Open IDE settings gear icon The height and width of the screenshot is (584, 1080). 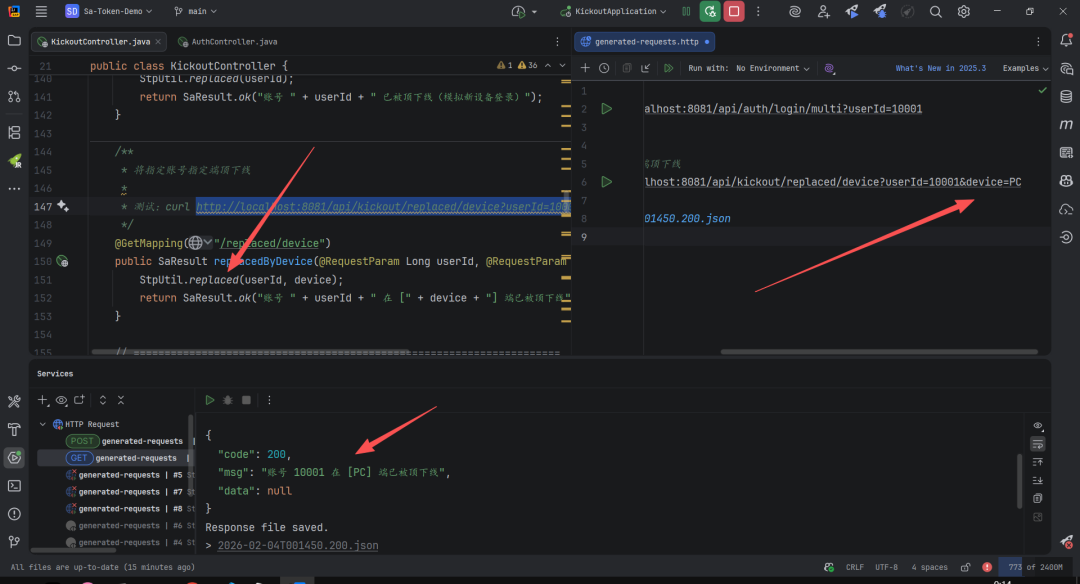(964, 11)
